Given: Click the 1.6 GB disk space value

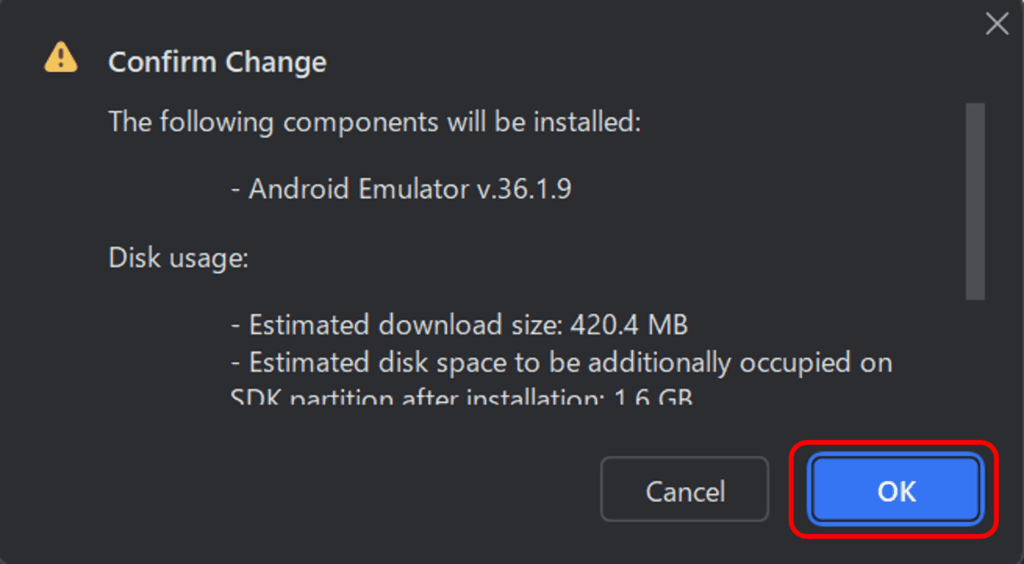Looking at the screenshot, I should (653, 396).
